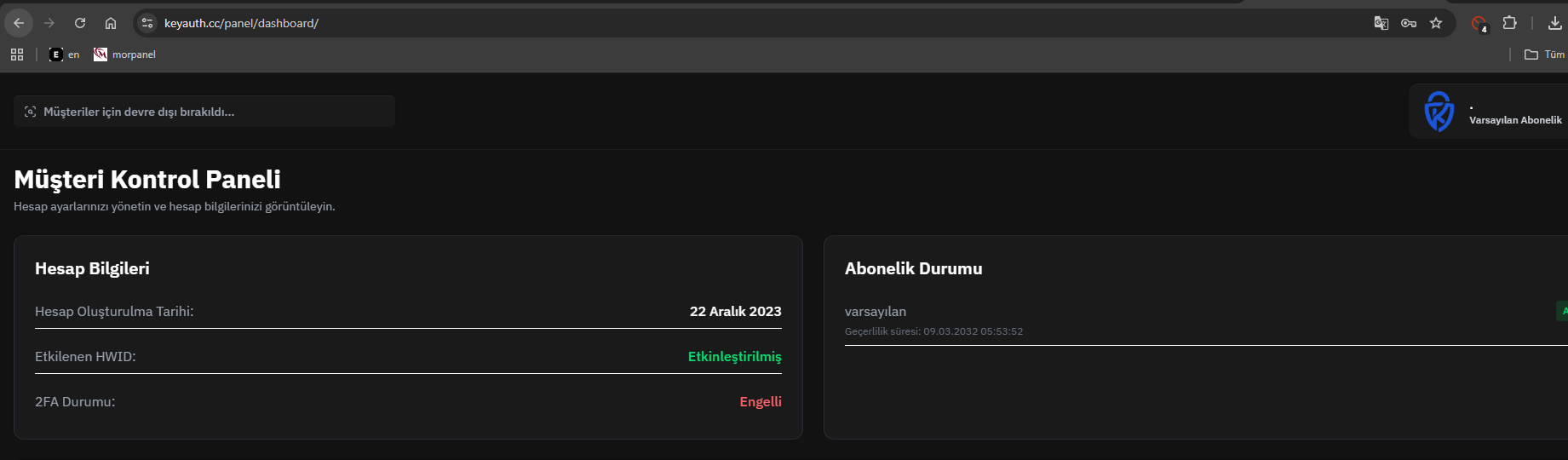Click green Etkinleştirilmiş HWID status
This screenshot has height=460, width=1568.
point(735,356)
